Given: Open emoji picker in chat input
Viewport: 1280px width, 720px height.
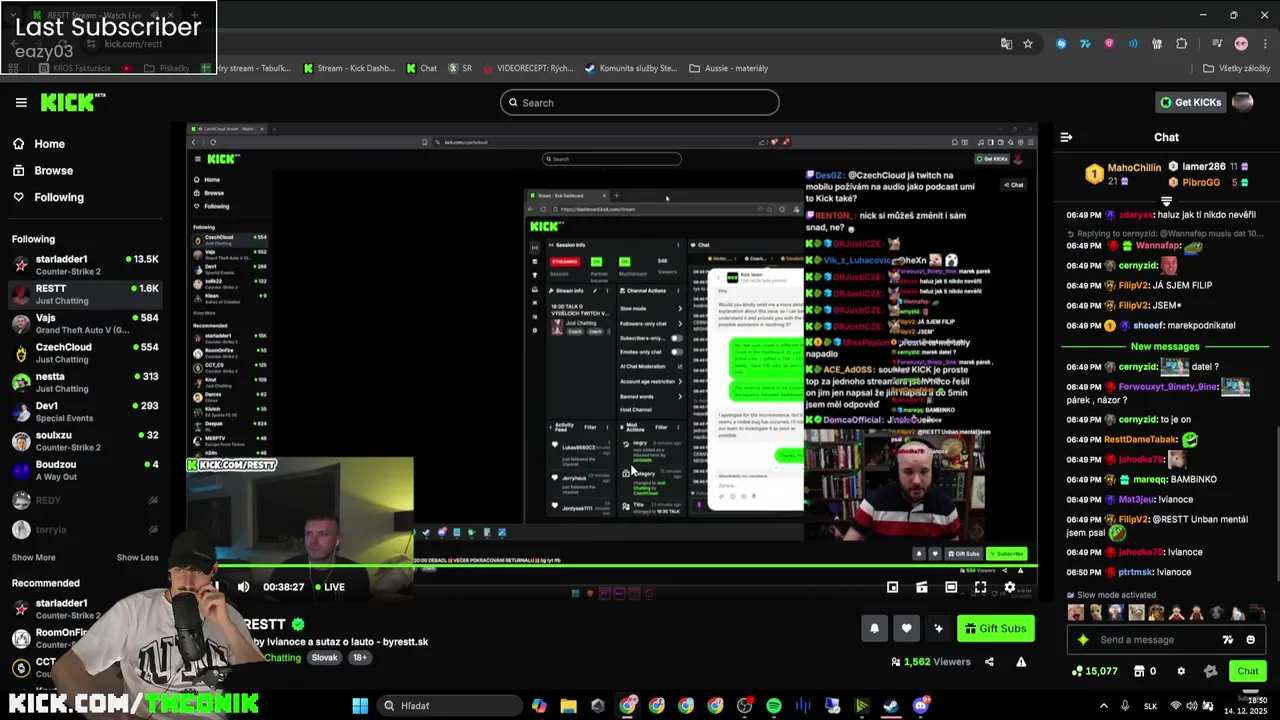Looking at the screenshot, I should 1250,640.
